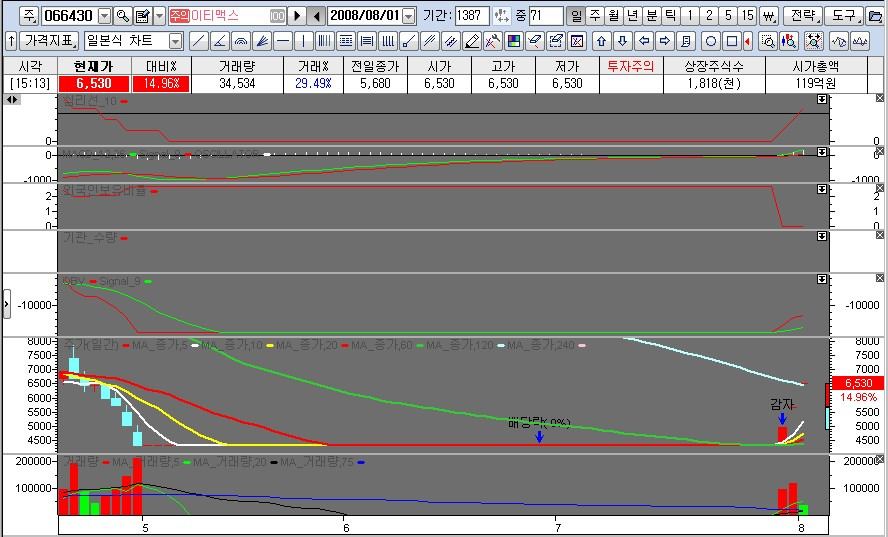Click the 이티맥스 stock name field
The image size is (888, 537).
227,16
